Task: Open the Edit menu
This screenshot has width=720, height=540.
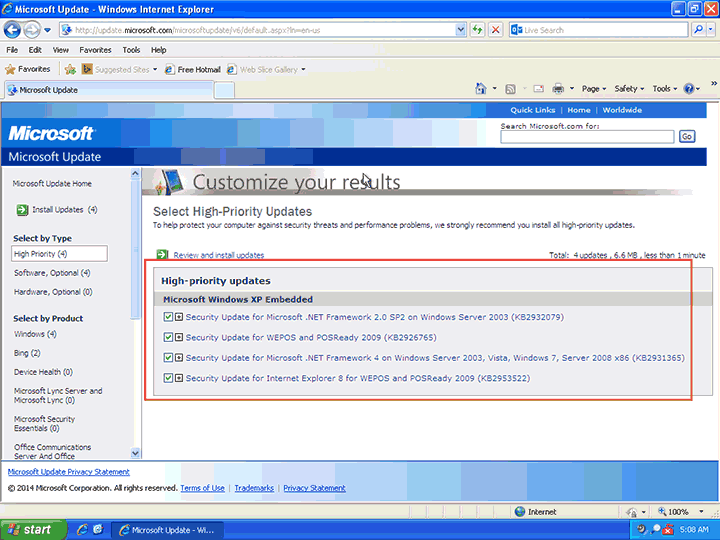Action: click(x=35, y=50)
